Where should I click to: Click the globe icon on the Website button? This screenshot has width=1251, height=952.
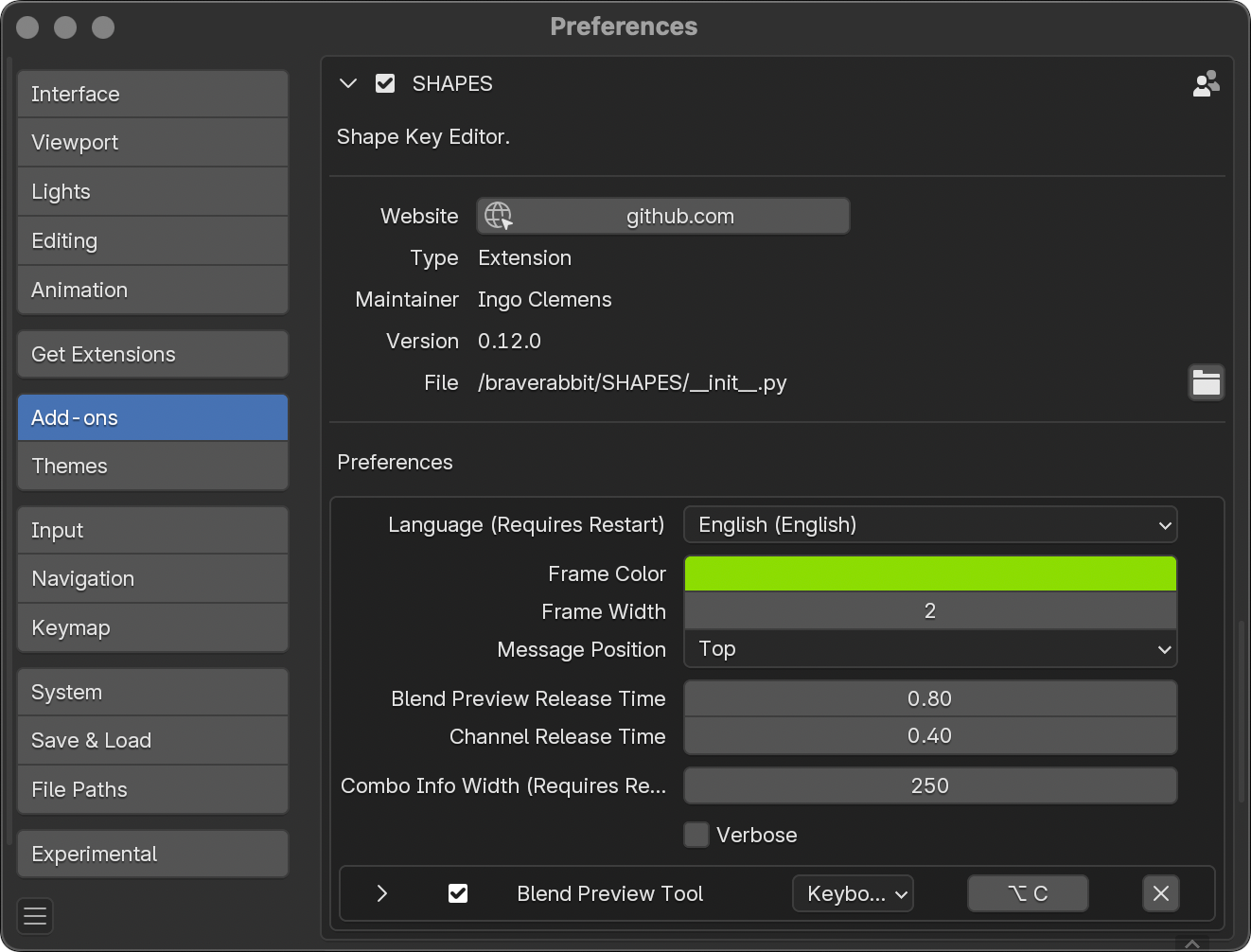click(499, 216)
